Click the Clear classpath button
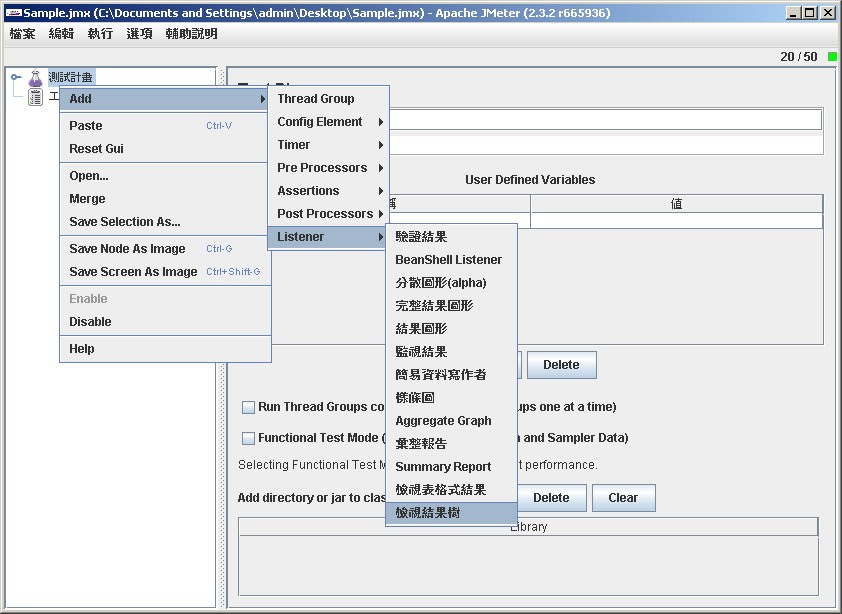Screen dimensions: 842x614 coord(623,498)
